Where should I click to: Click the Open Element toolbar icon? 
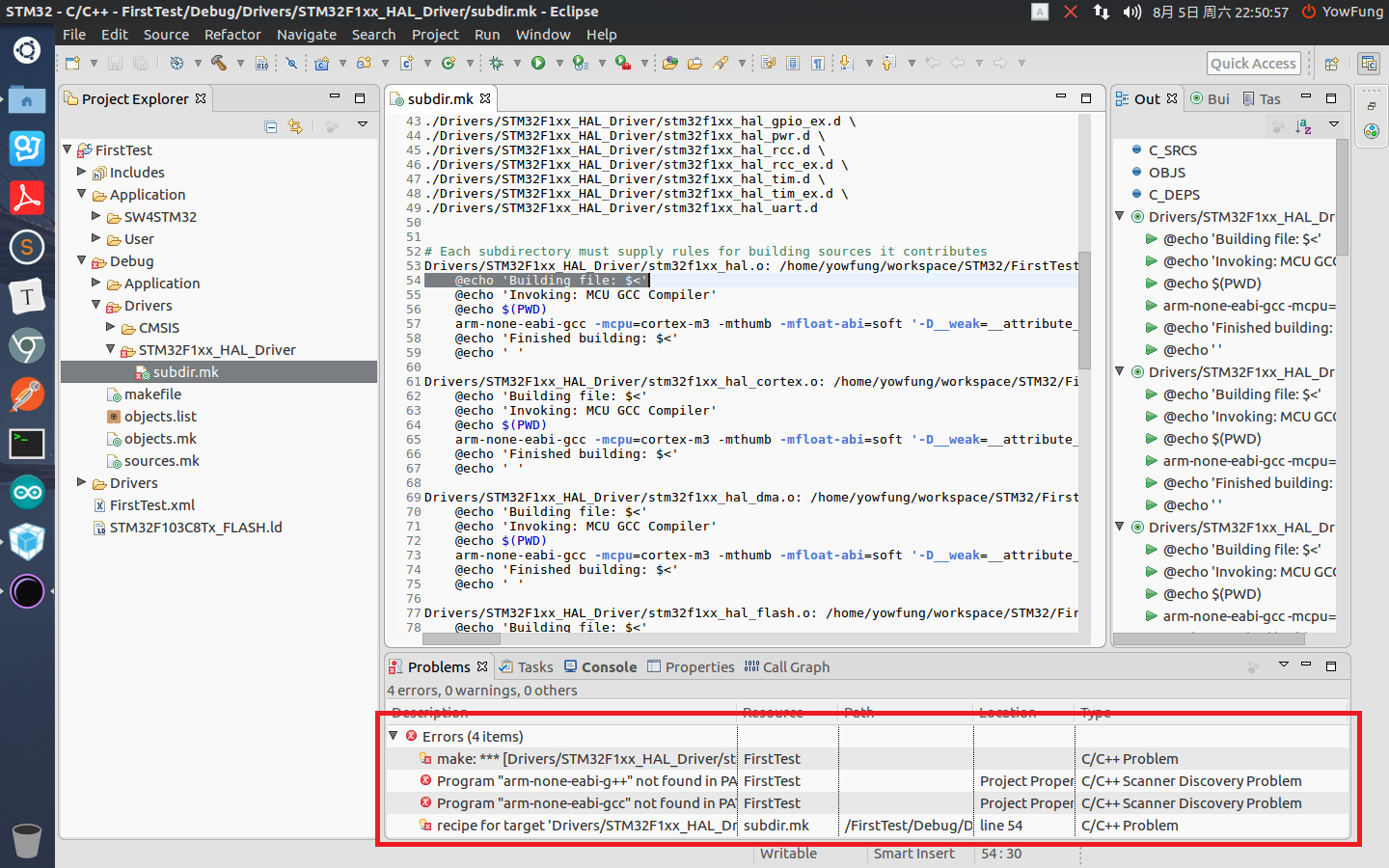(x=670, y=63)
